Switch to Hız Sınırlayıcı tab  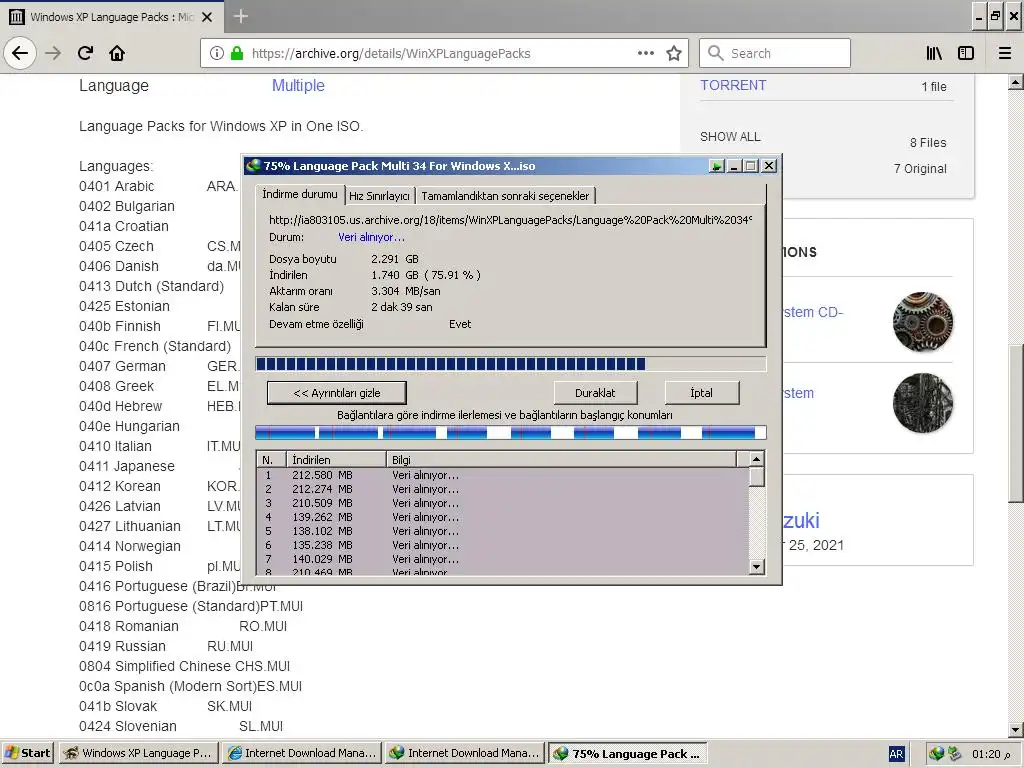coord(379,196)
